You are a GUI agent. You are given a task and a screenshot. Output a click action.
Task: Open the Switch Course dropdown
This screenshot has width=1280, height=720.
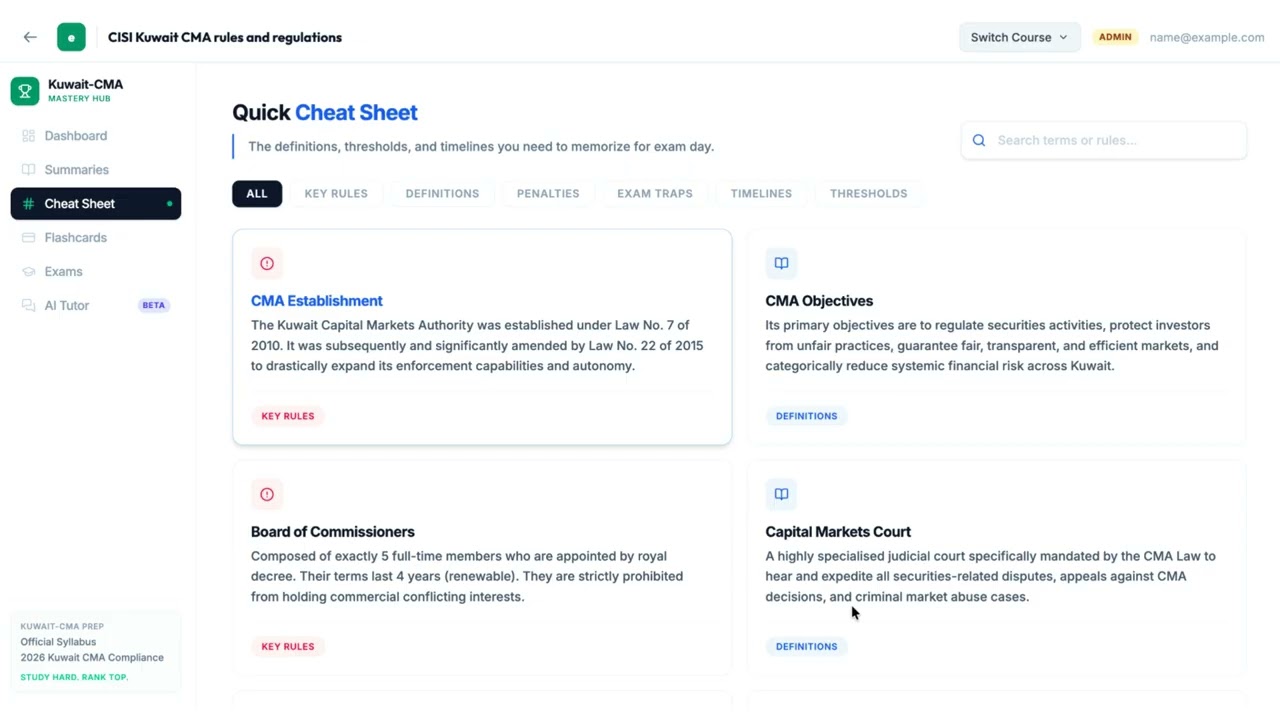[1019, 37]
